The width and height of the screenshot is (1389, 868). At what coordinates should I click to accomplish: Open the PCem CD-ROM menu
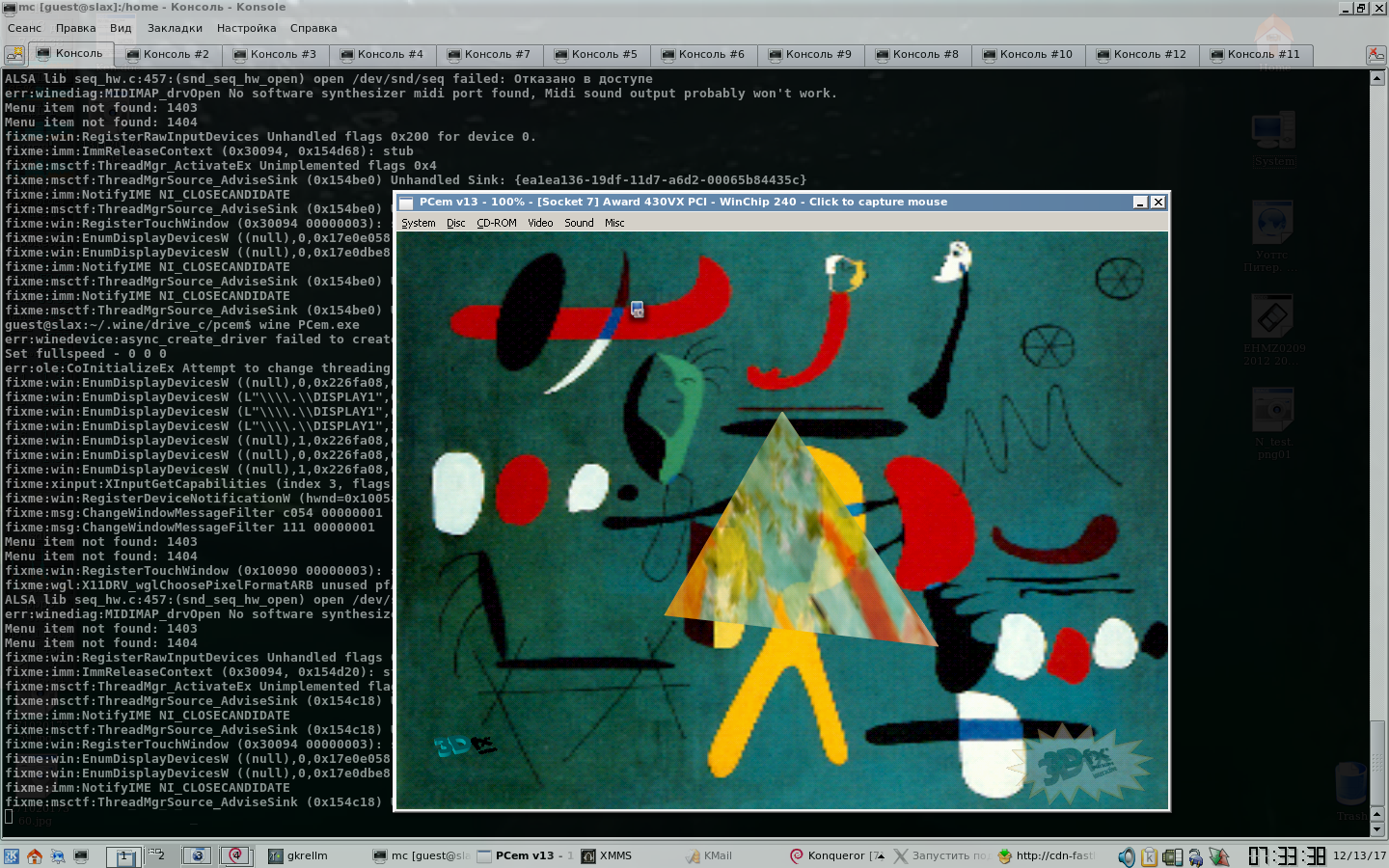point(497,223)
